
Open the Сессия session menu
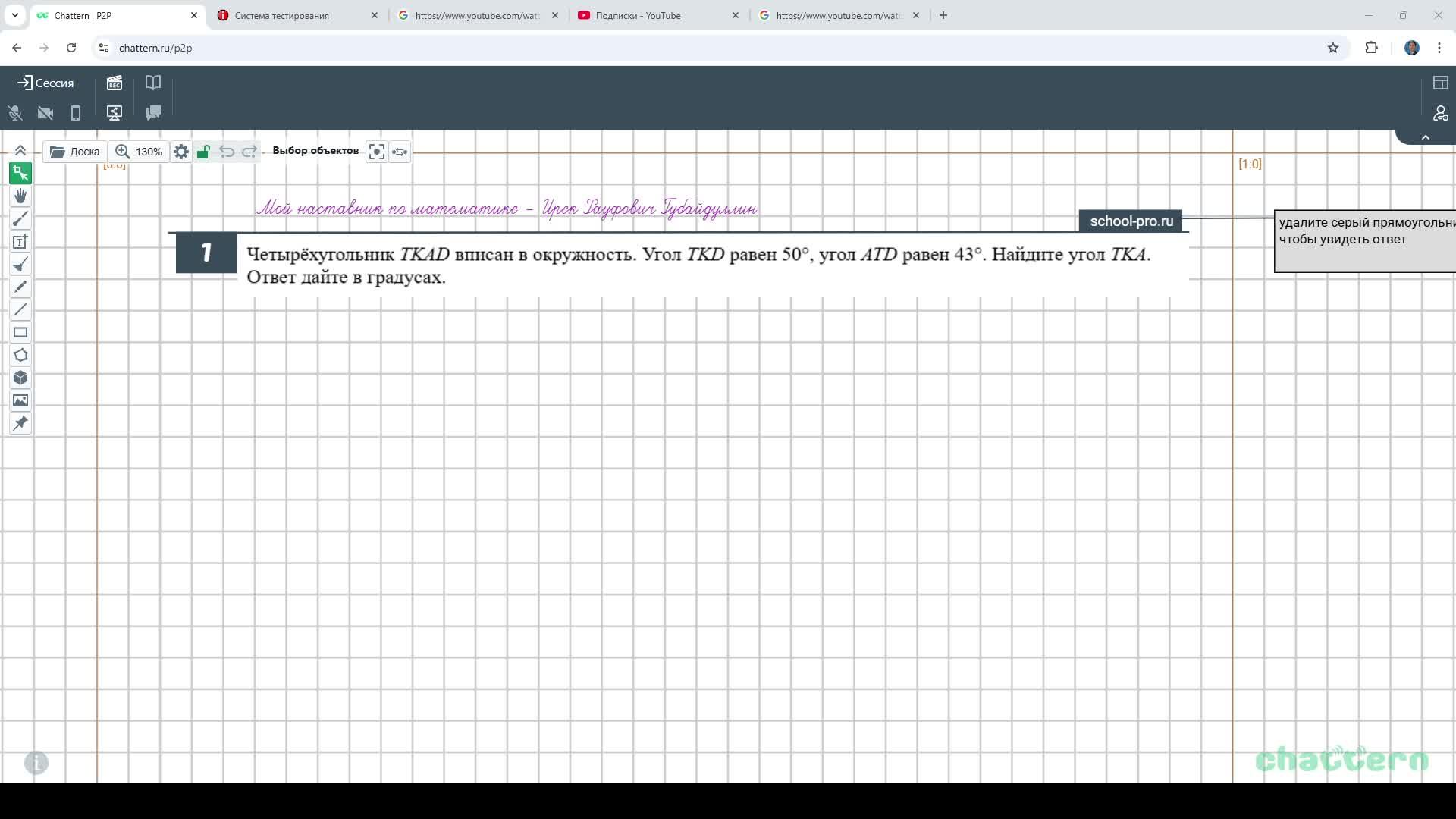click(45, 83)
